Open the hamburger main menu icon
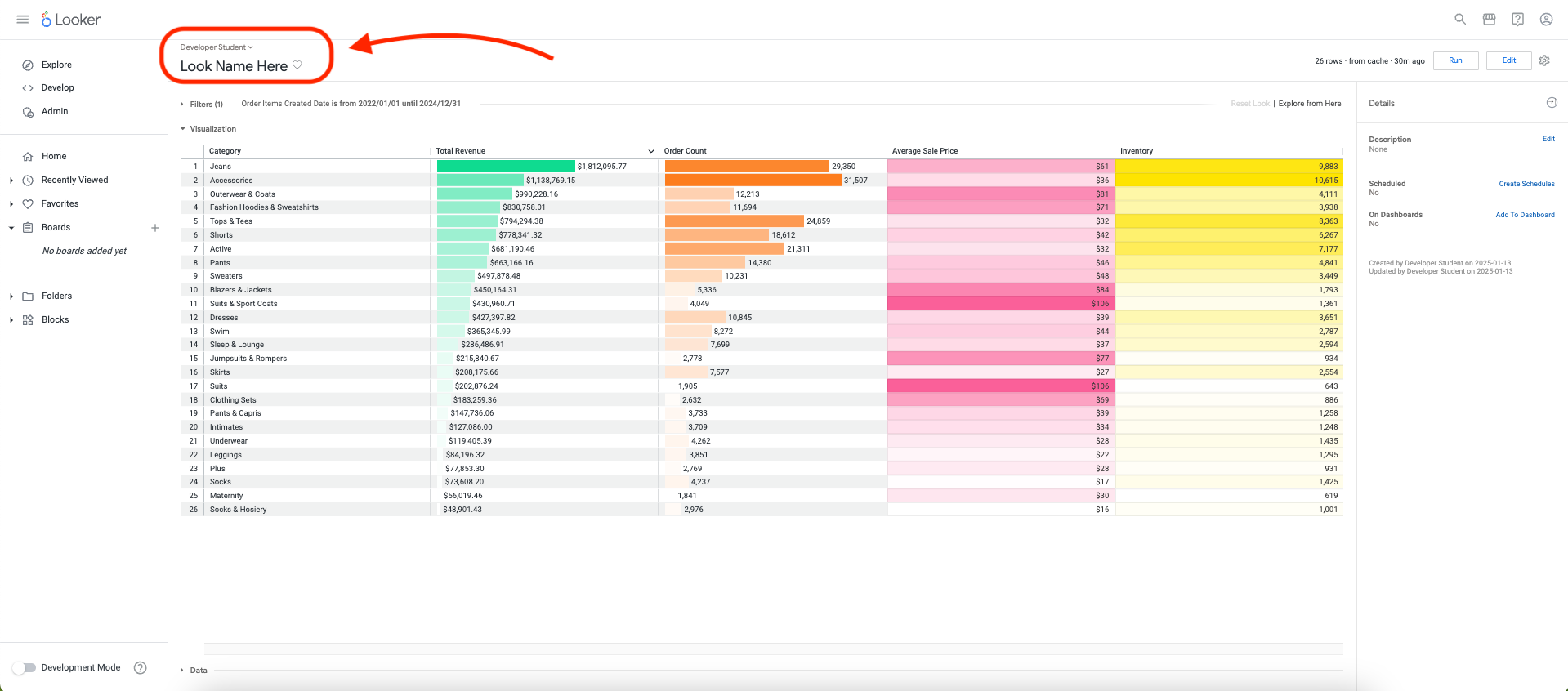This screenshot has width=1568, height=691. 23,20
